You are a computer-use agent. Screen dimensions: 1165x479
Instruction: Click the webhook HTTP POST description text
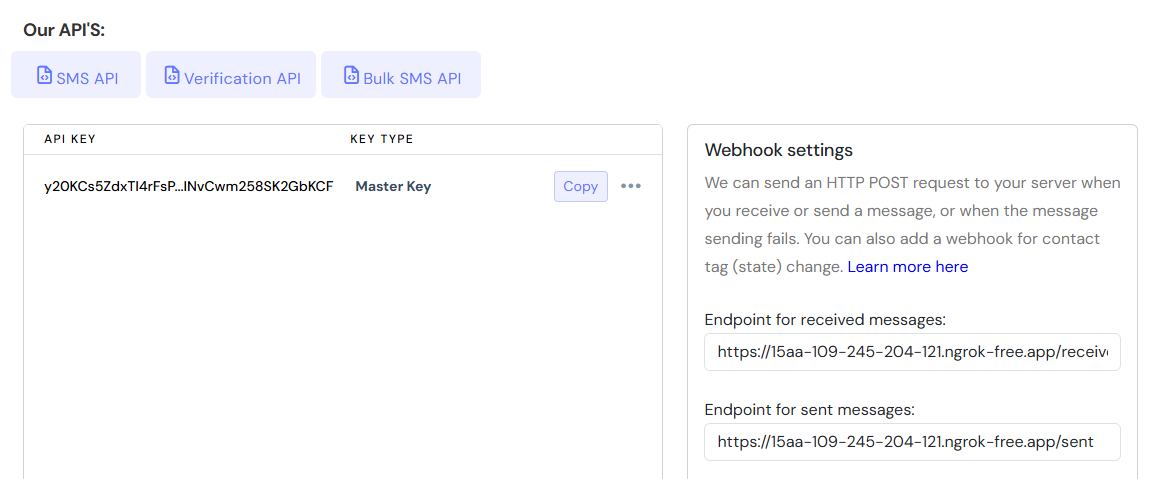pos(911,211)
